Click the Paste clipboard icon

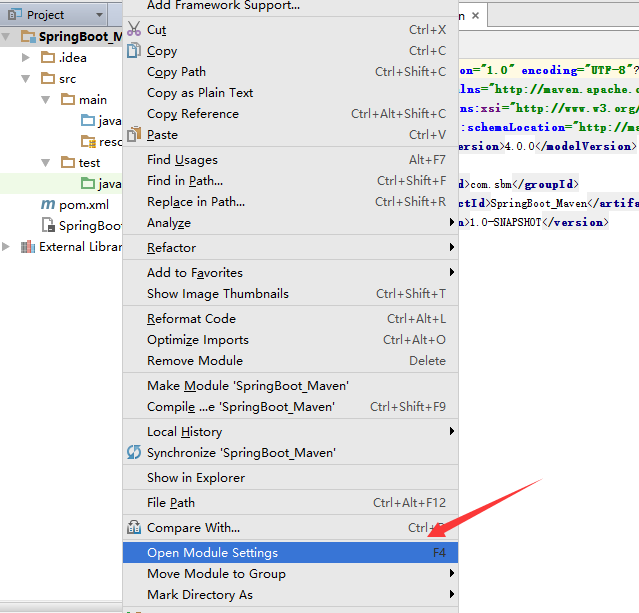click(134, 135)
